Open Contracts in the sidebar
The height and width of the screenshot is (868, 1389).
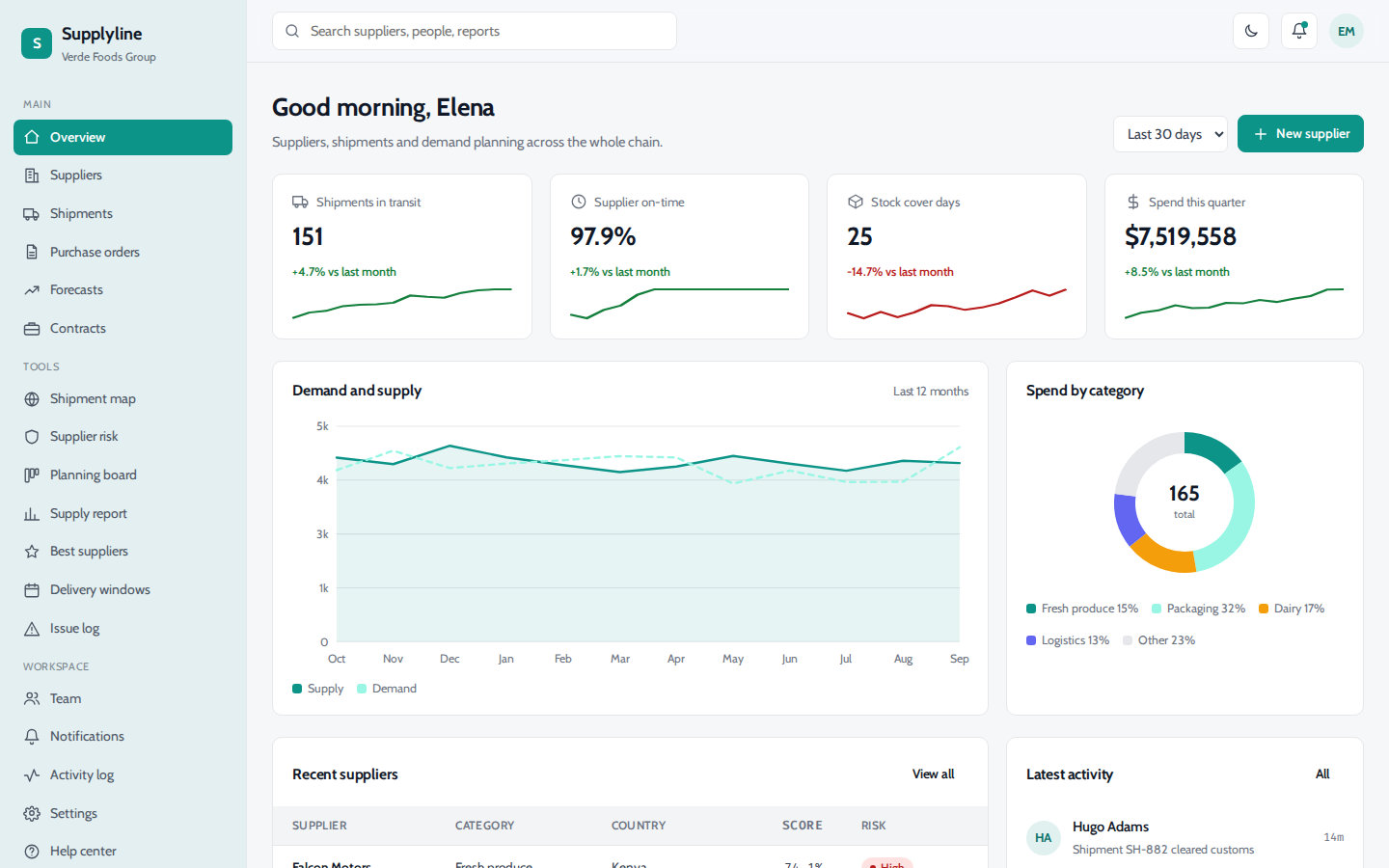[123, 328]
